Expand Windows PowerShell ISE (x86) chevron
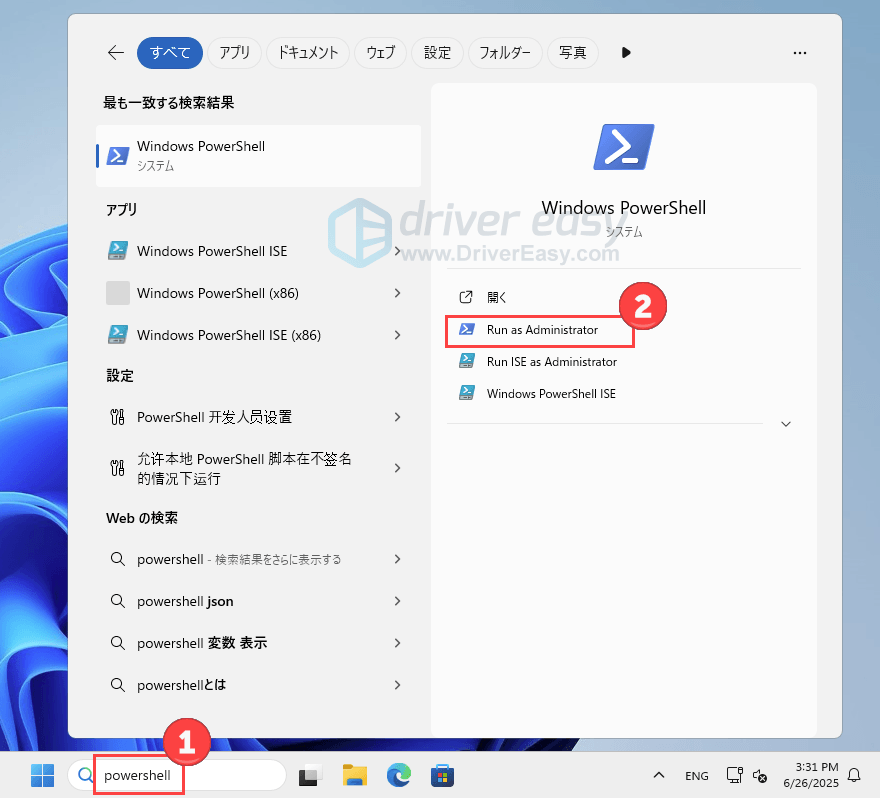The height and width of the screenshot is (798, 880). pyautogui.click(x=397, y=335)
